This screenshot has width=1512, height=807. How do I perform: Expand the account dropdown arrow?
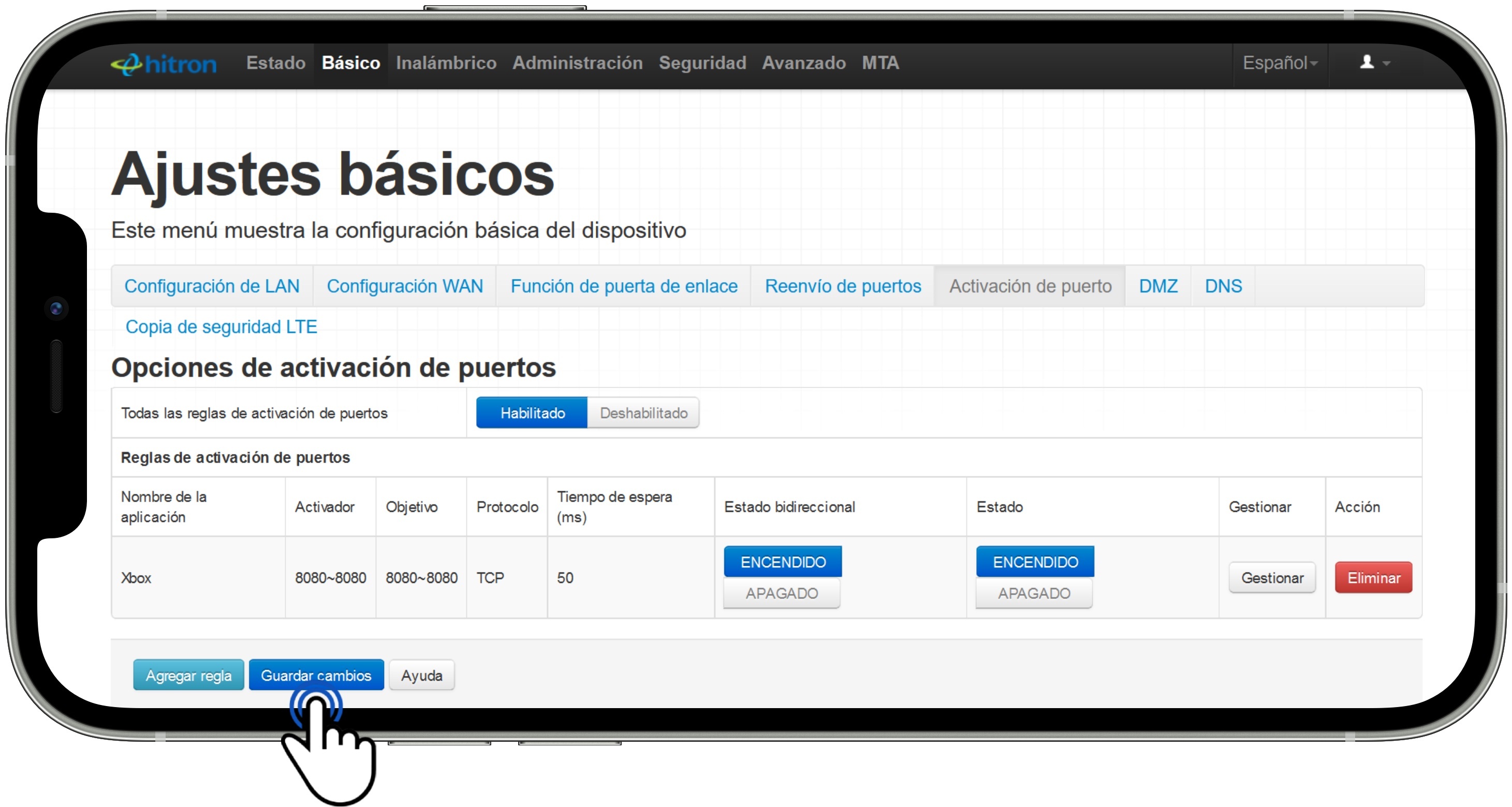point(1386,62)
